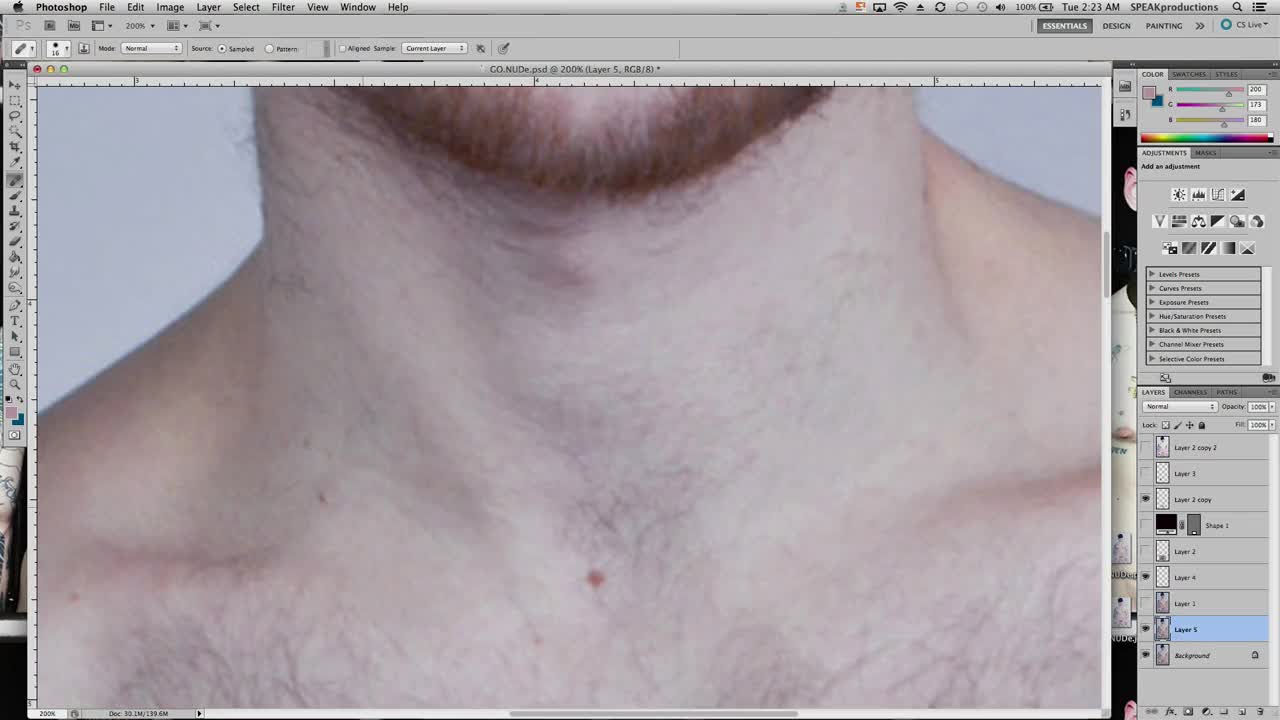Click the color spectrum ramp
This screenshot has height=720, width=1280.
pyautogui.click(x=1206, y=138)
